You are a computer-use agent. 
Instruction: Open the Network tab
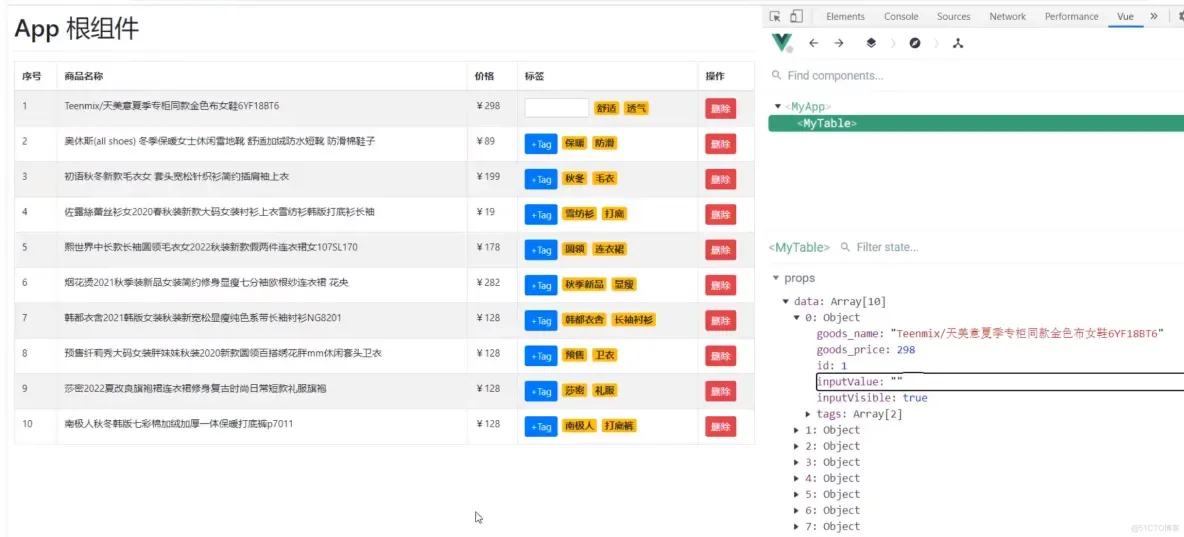[1007, 17]
